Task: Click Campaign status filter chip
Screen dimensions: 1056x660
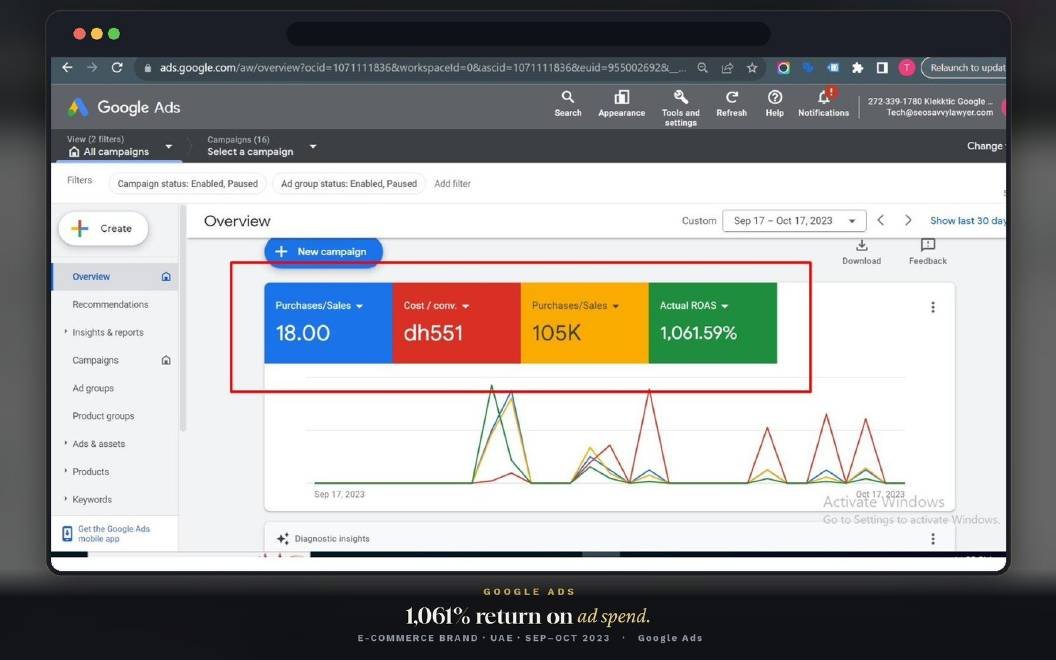Action: click(187, 184)
